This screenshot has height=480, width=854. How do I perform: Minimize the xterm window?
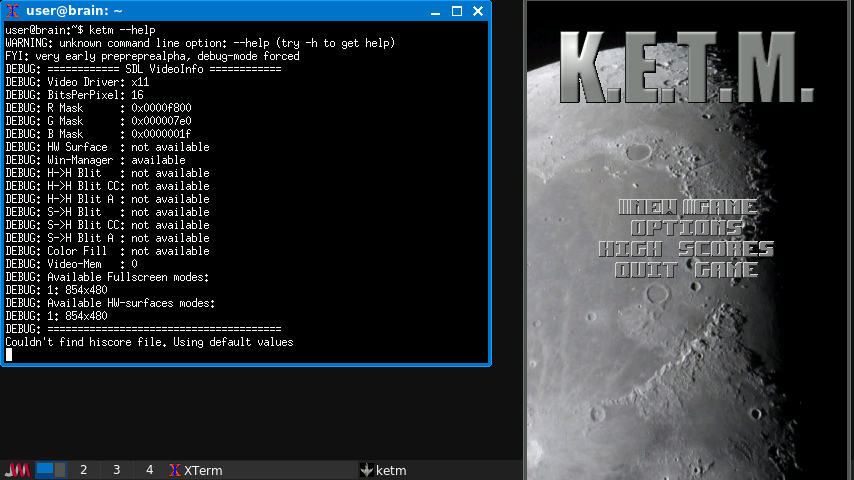coord(435,11)
